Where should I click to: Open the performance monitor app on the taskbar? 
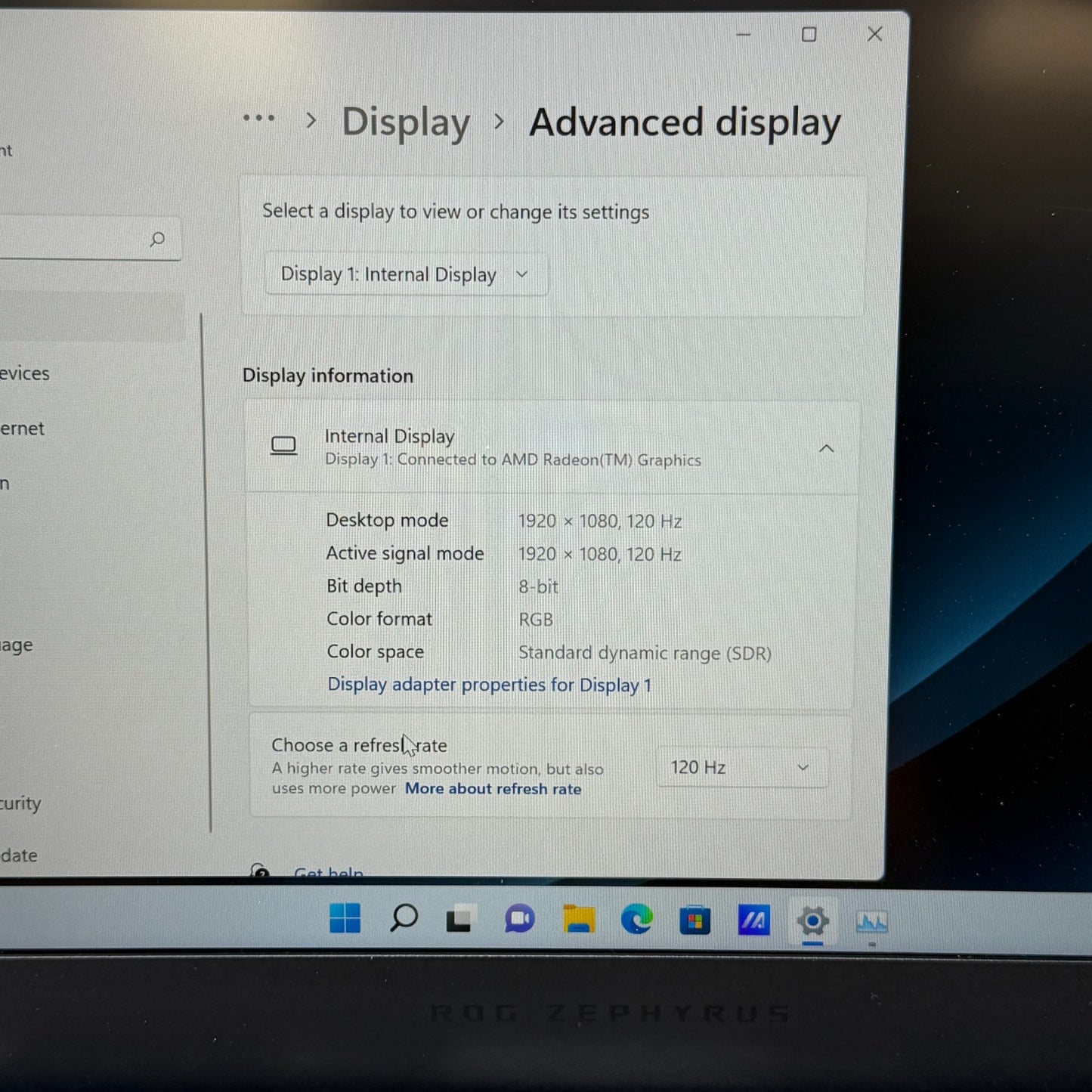(872, 920)
